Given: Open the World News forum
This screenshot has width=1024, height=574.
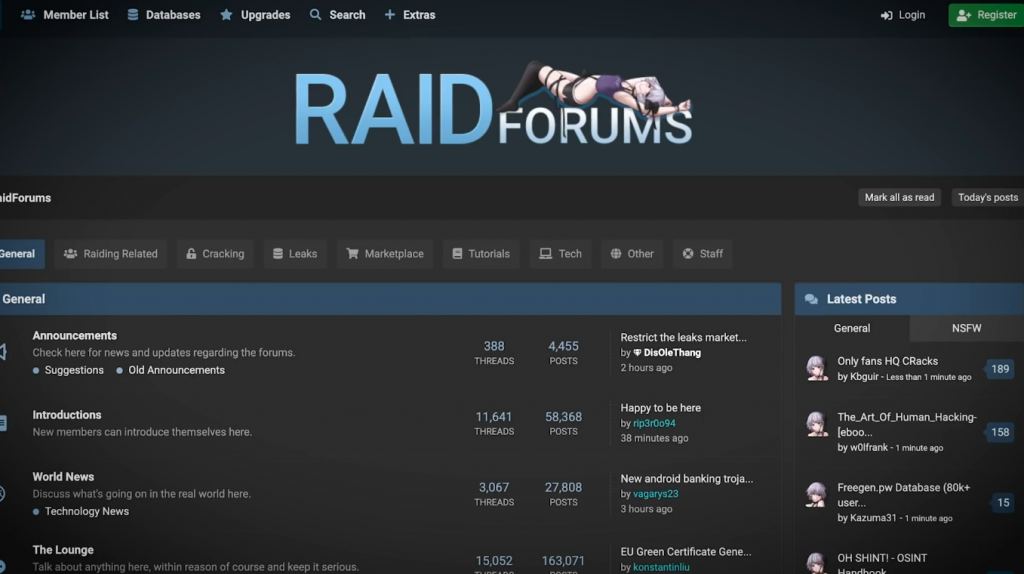Looking at the screenshot, I should click(x=63, y=477).
